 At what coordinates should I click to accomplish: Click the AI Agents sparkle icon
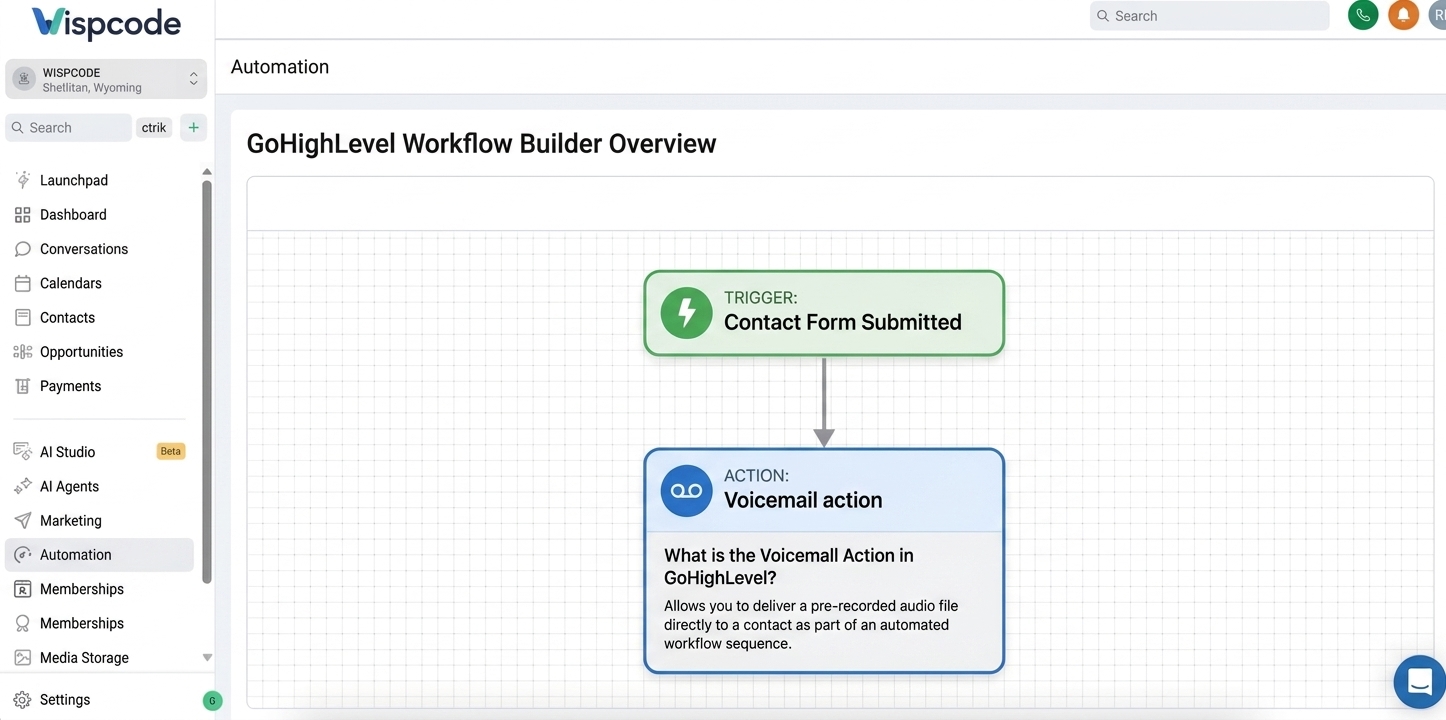pyautogui.click(x=22, y=486)
